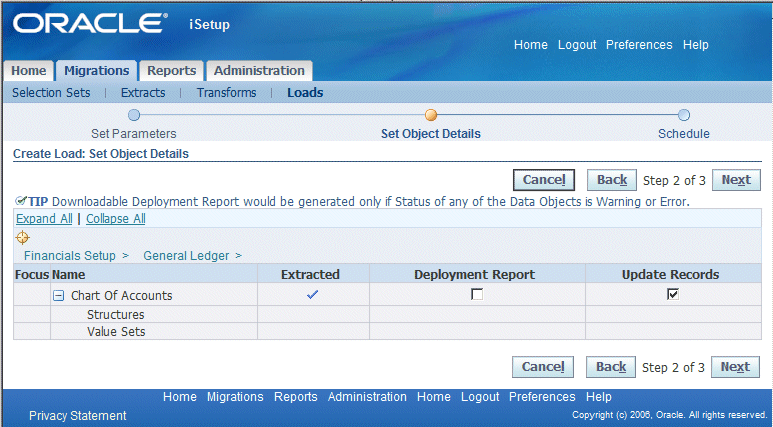Viewport: 773px width, 427px height.
Task: Click the copyright notice in the footer
Action: [669, 415]
